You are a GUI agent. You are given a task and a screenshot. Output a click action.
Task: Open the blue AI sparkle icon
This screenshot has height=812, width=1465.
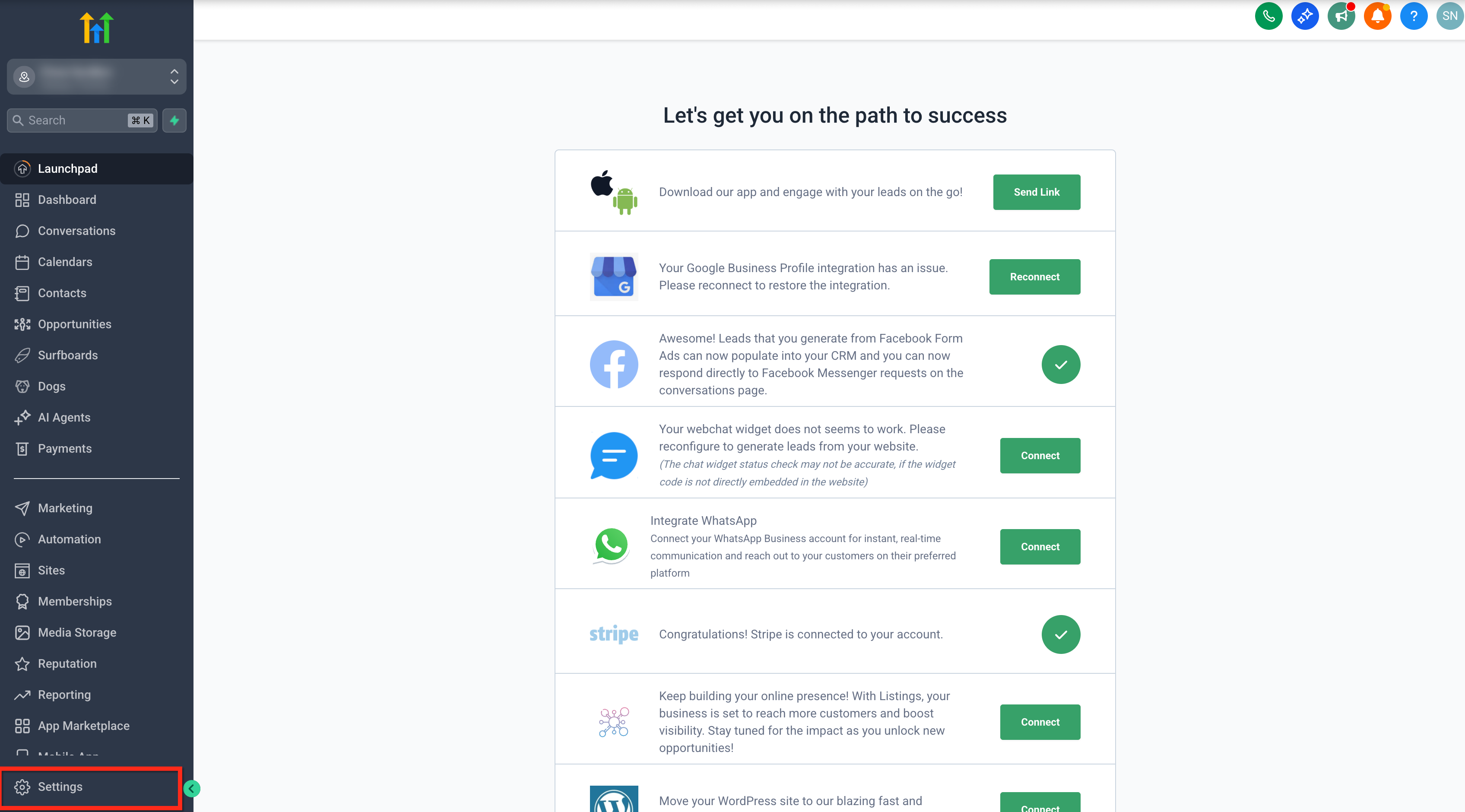click(1305, 16)
